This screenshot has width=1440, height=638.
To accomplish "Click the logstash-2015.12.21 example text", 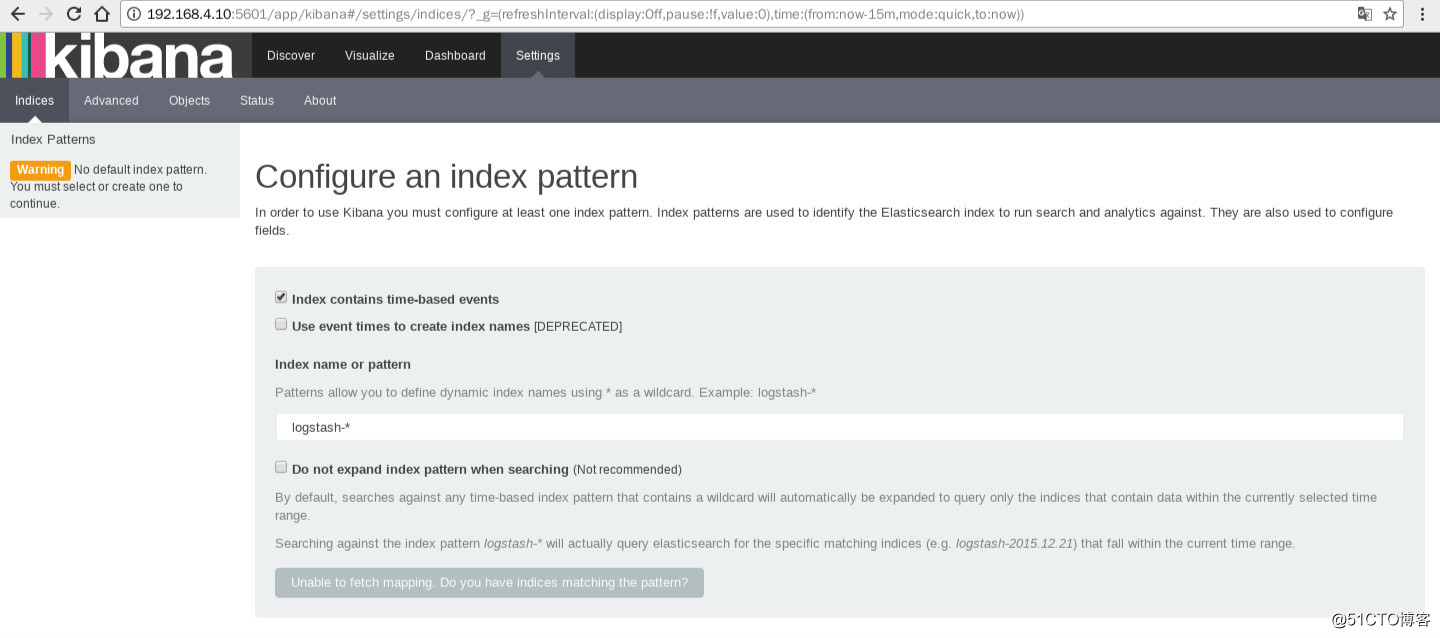I will click(x=1014, y=544).
